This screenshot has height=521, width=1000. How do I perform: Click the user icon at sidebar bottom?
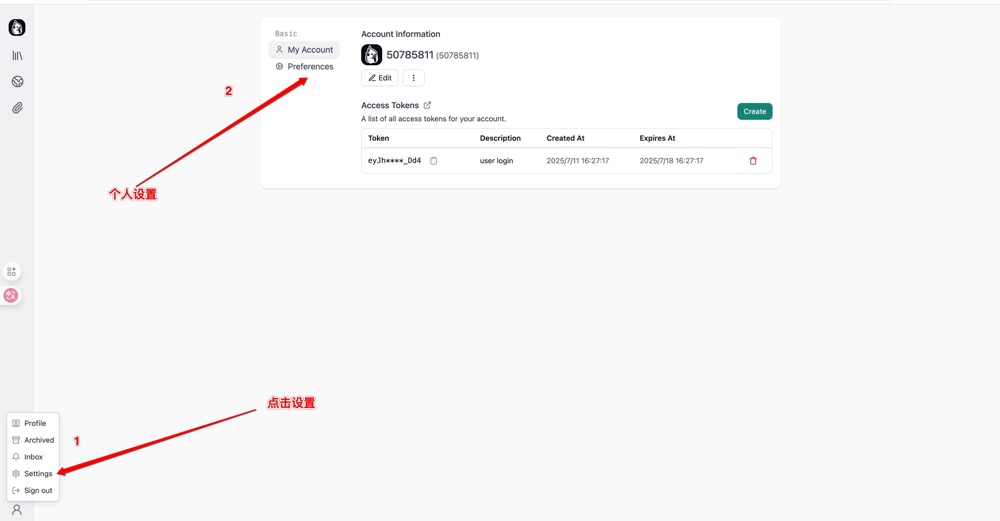point(17,510)
